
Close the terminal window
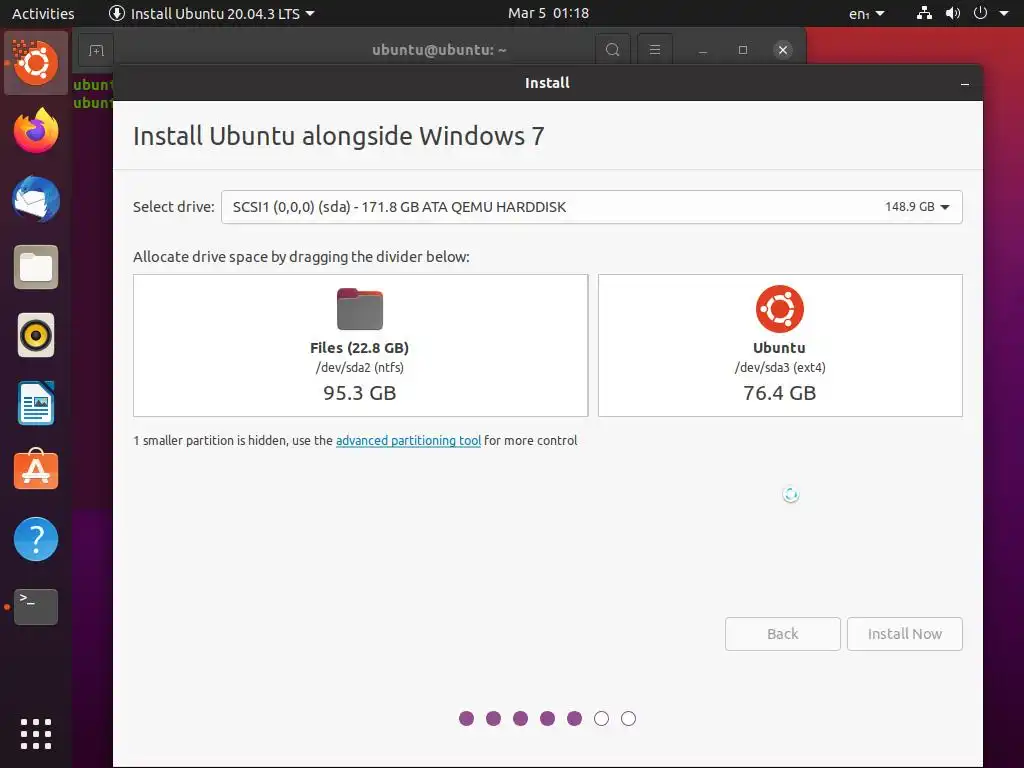pyautogui.click(x=783, y=50)
